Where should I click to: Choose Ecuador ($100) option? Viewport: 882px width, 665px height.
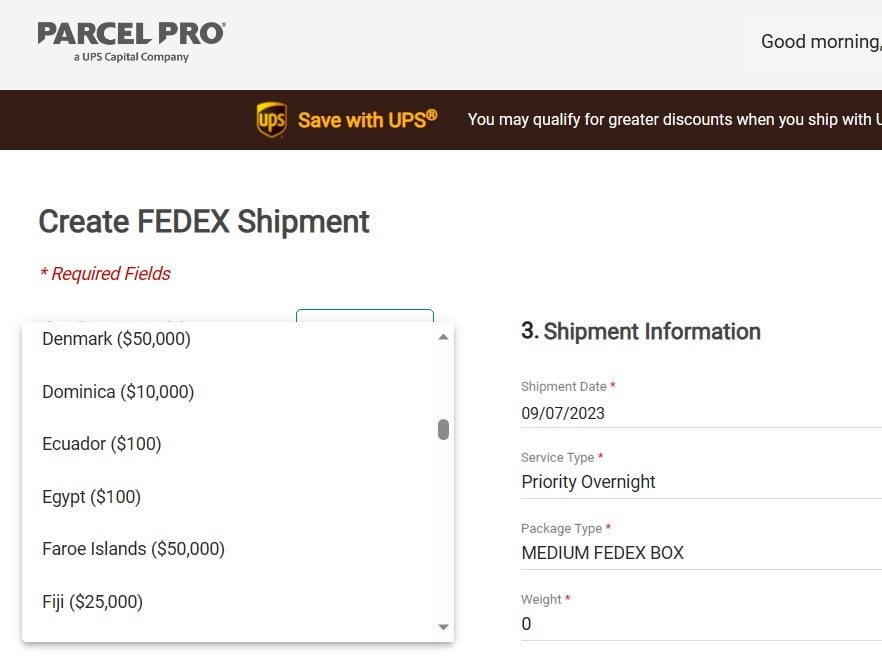(101, 444)
